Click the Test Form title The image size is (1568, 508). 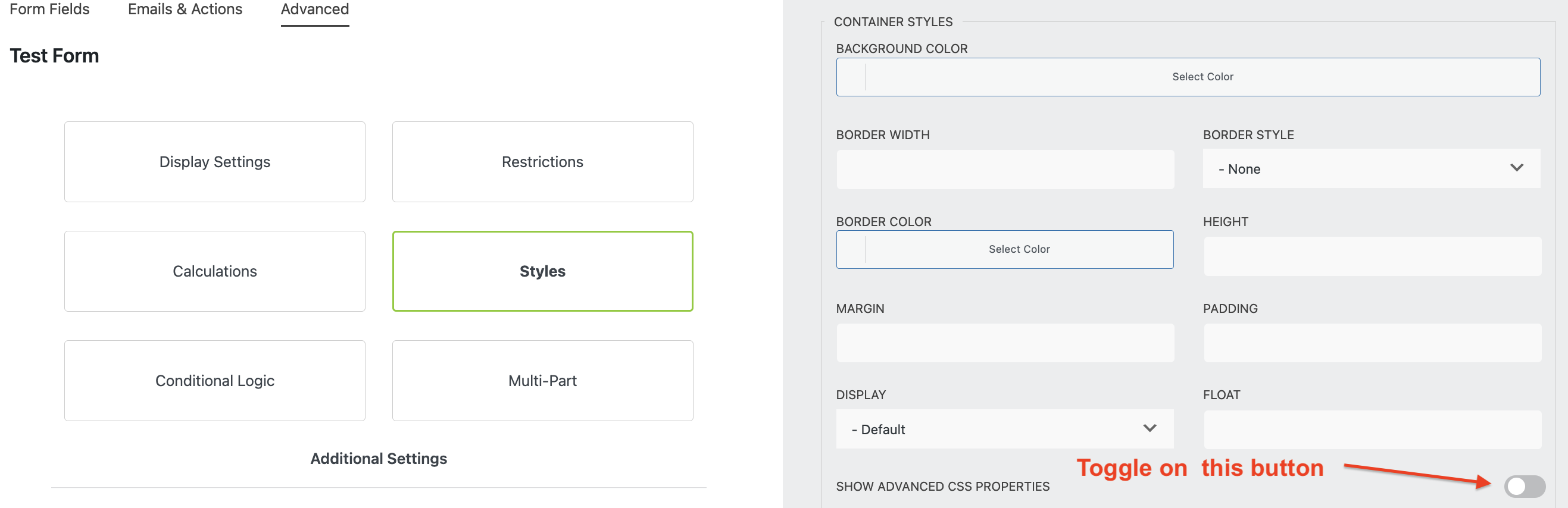(54, 56)
